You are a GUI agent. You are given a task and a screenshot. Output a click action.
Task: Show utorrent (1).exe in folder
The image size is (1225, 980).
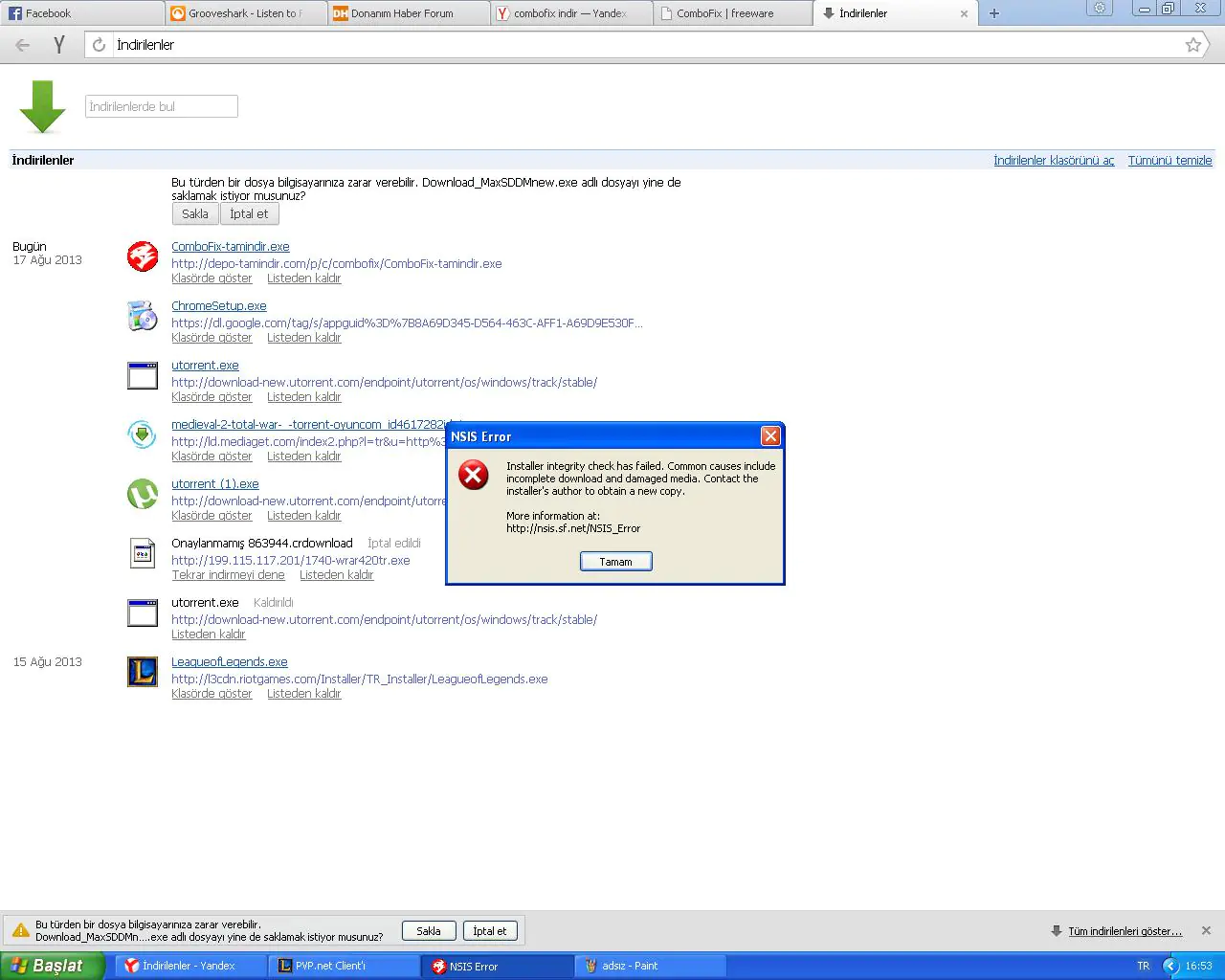pos(212,516)
